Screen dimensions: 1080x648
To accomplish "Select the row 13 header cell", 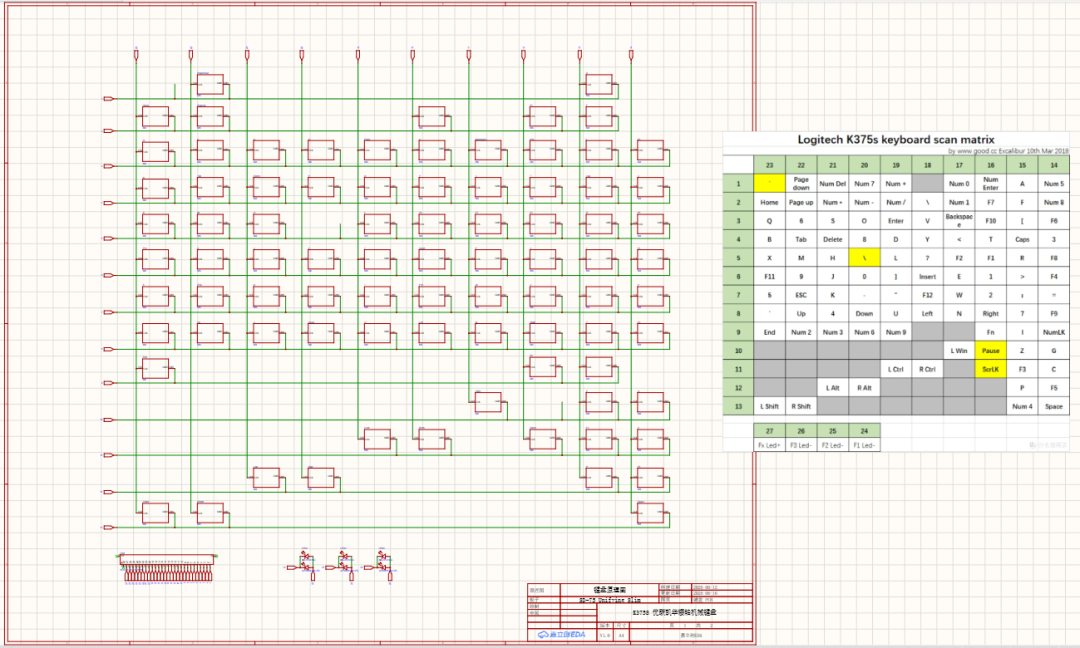I will tap(738, 406).
